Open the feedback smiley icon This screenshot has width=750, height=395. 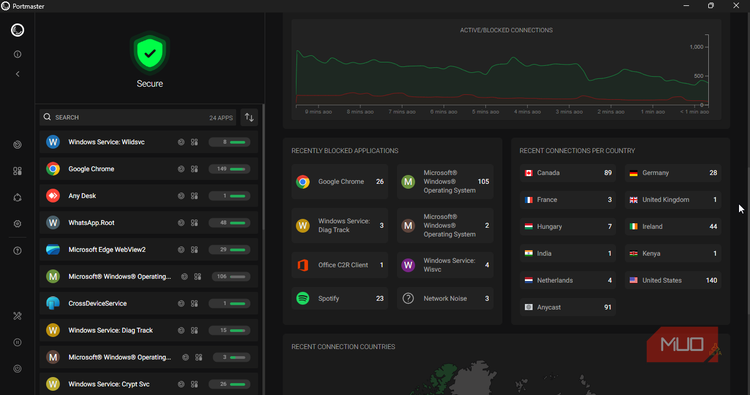click(x=17, y=369)
